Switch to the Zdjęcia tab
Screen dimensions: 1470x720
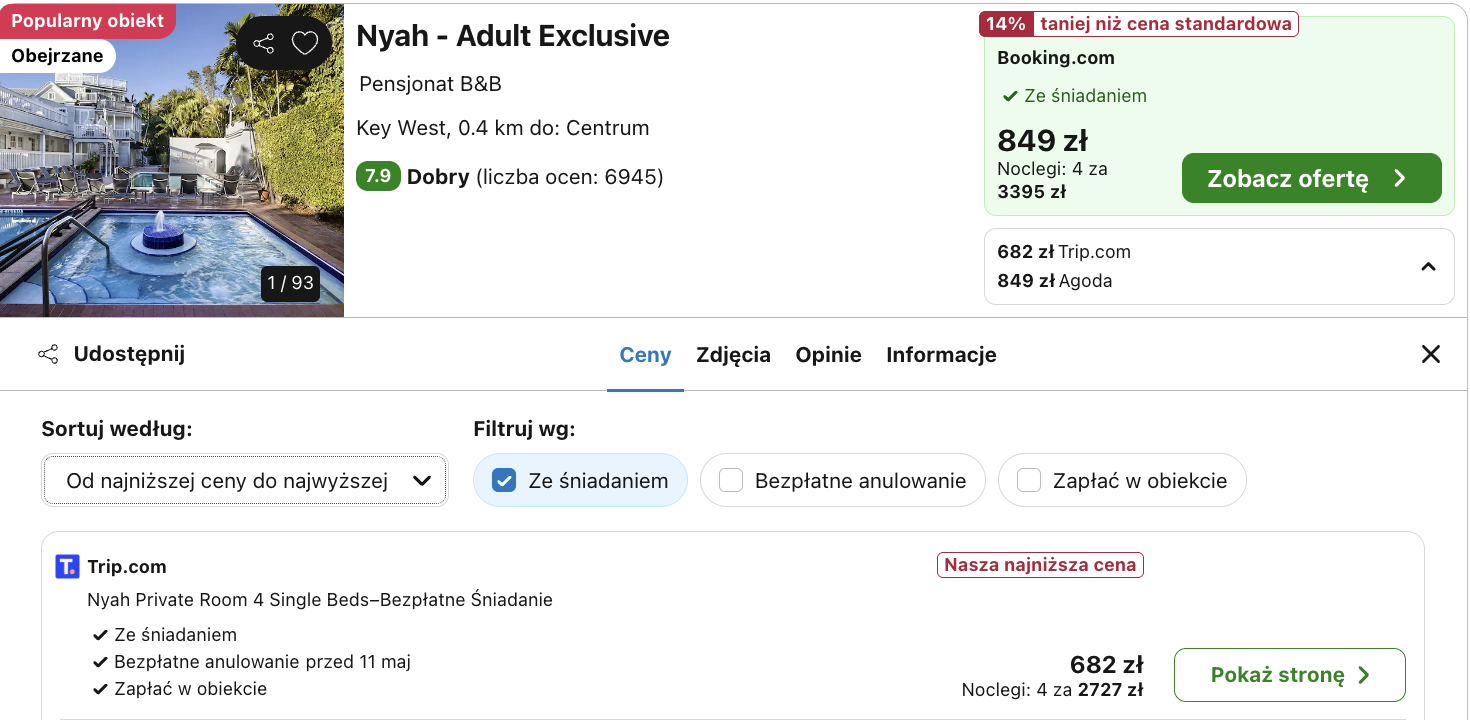[733, 355]
